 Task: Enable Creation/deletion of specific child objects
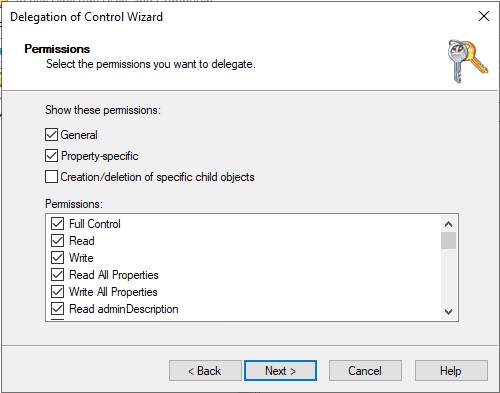coord(51,177)
